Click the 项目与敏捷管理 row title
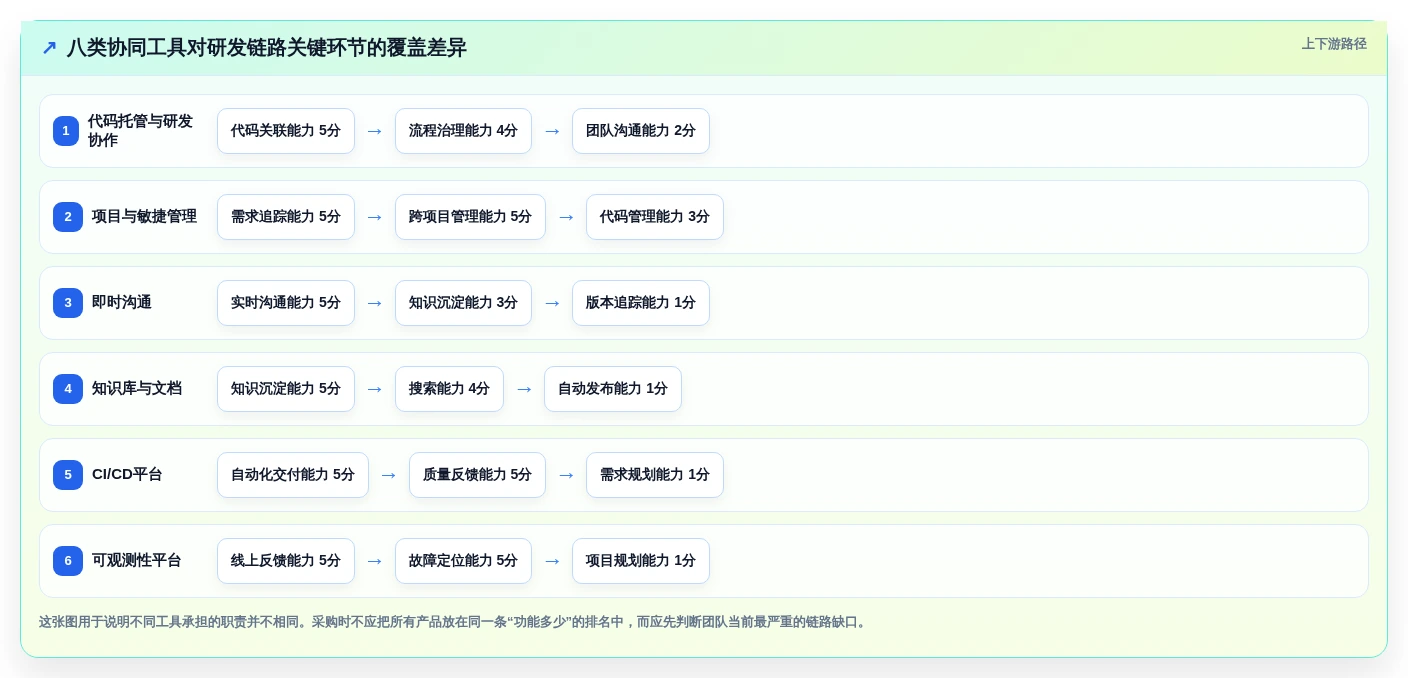 point(144,217)
